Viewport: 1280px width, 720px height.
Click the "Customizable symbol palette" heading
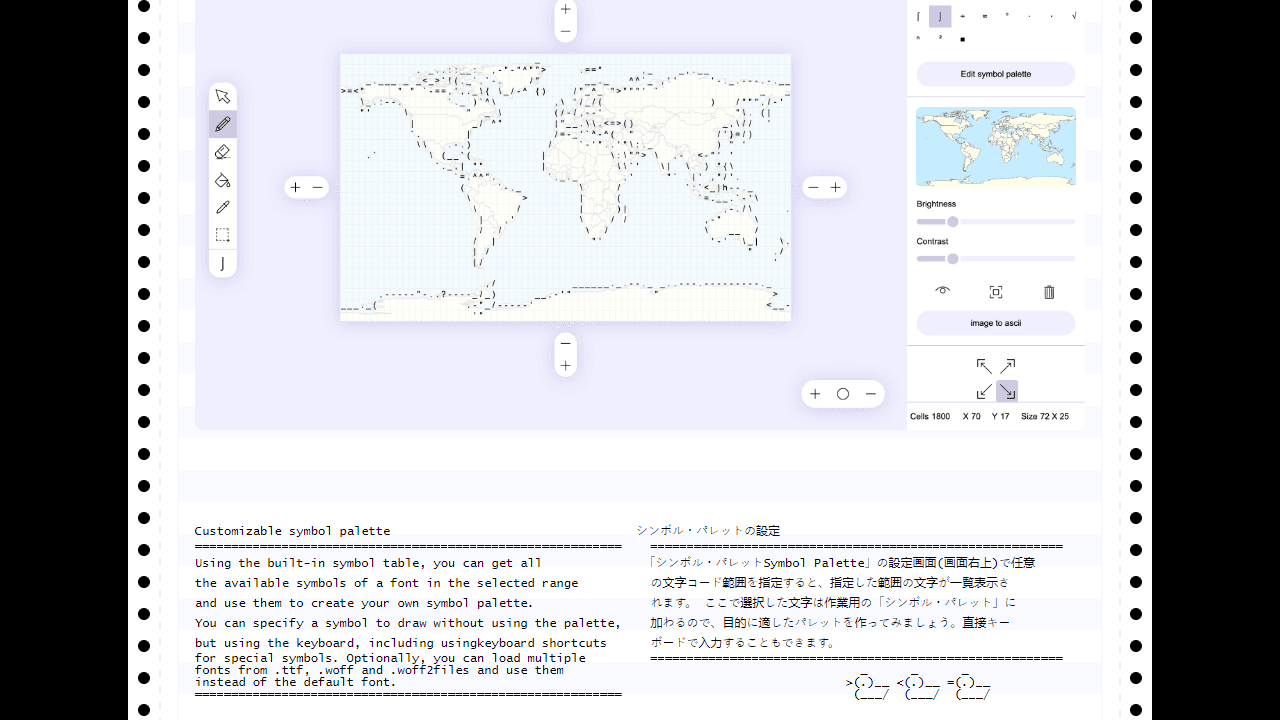point(292,531)
